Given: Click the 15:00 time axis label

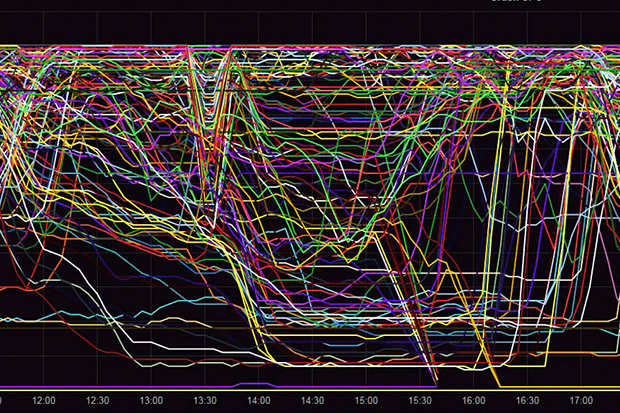Looking at the screenshot, I should 366,401.
